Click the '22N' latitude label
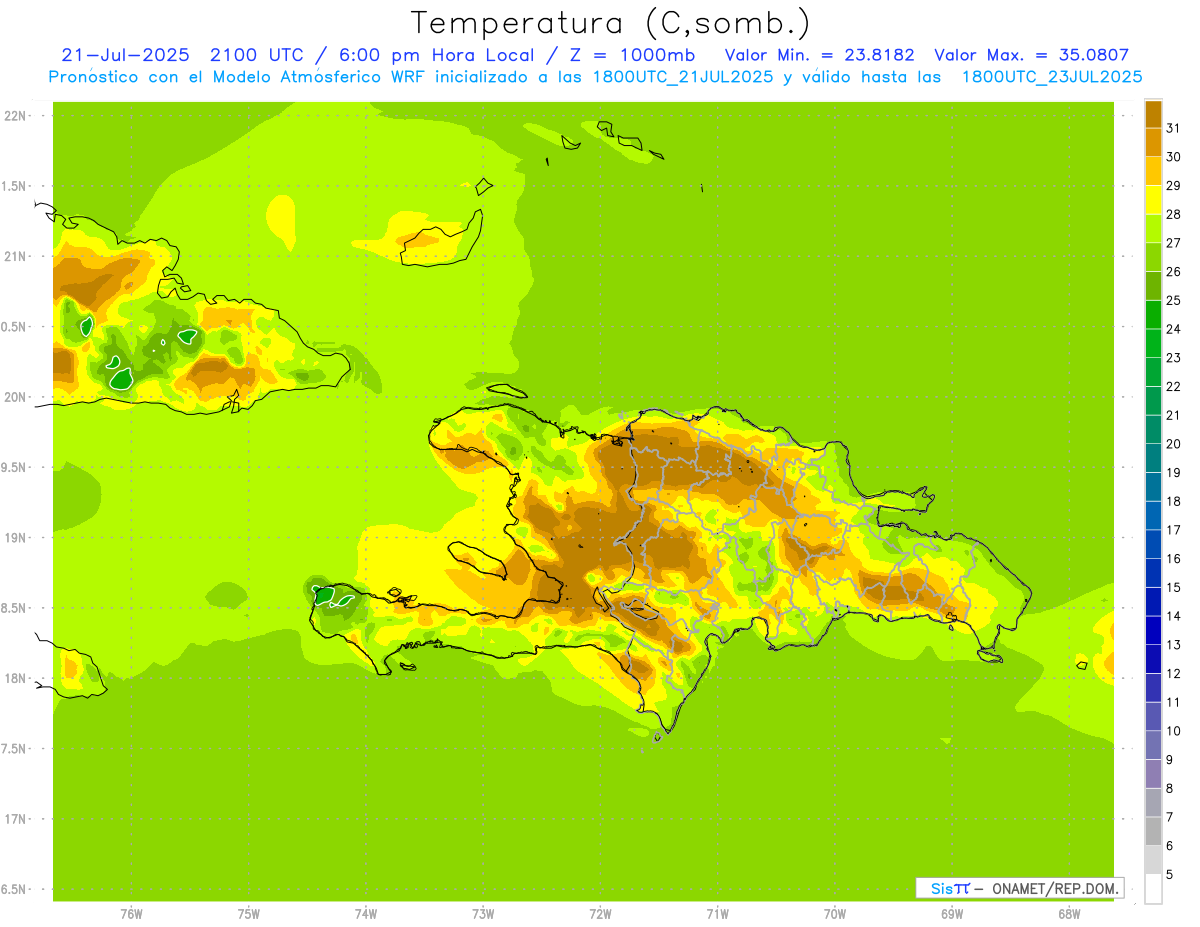This screenshot has height=927, width=1200. (x=15, y=116)
